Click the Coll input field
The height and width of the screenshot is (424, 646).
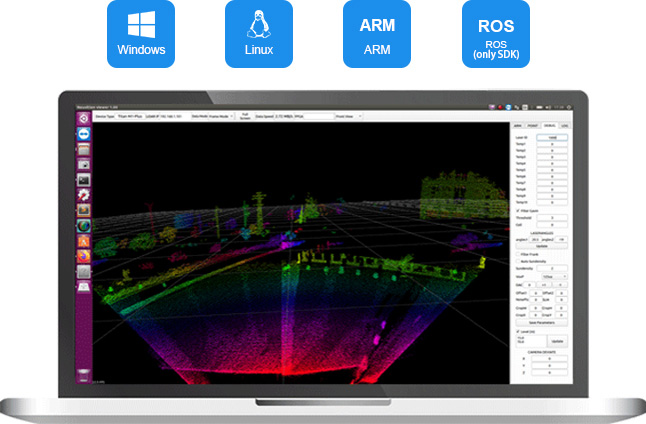pyautogui.click(x=552, y=225)
